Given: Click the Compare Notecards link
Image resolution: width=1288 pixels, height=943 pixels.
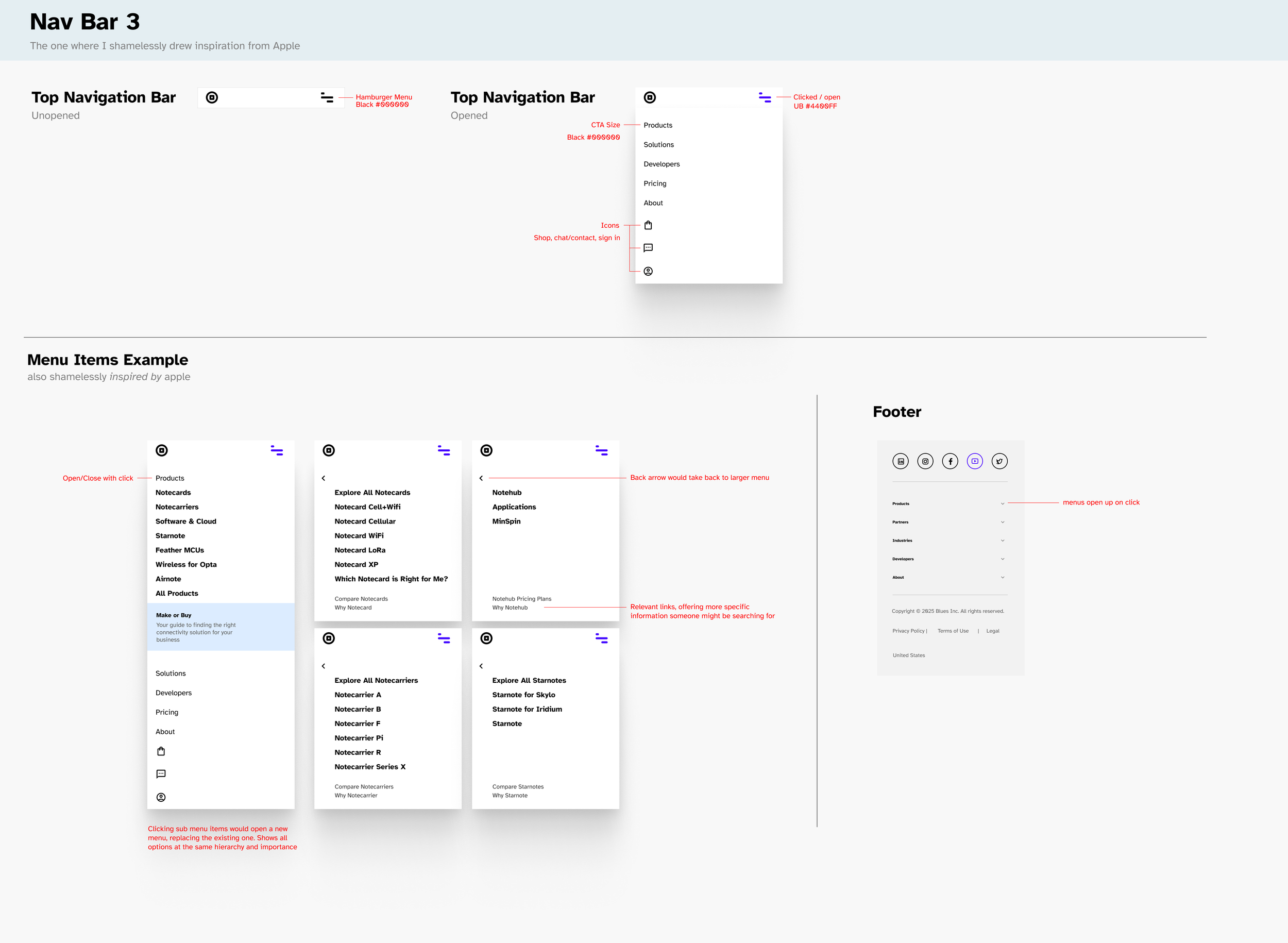Looking at the screenshot, I should pyautogui.click(x=361, y=599).
